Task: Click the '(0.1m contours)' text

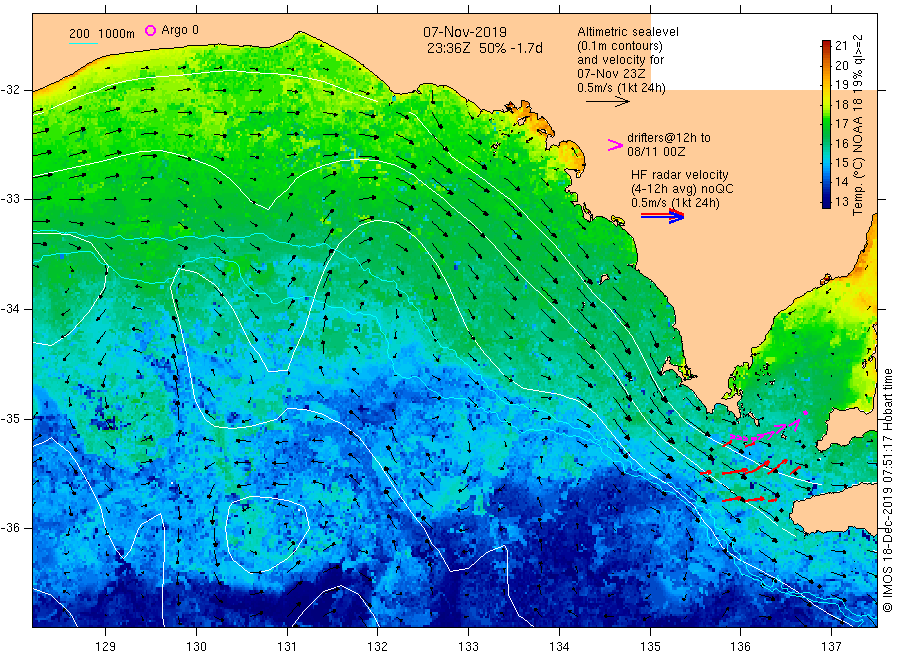Action: 620,46
